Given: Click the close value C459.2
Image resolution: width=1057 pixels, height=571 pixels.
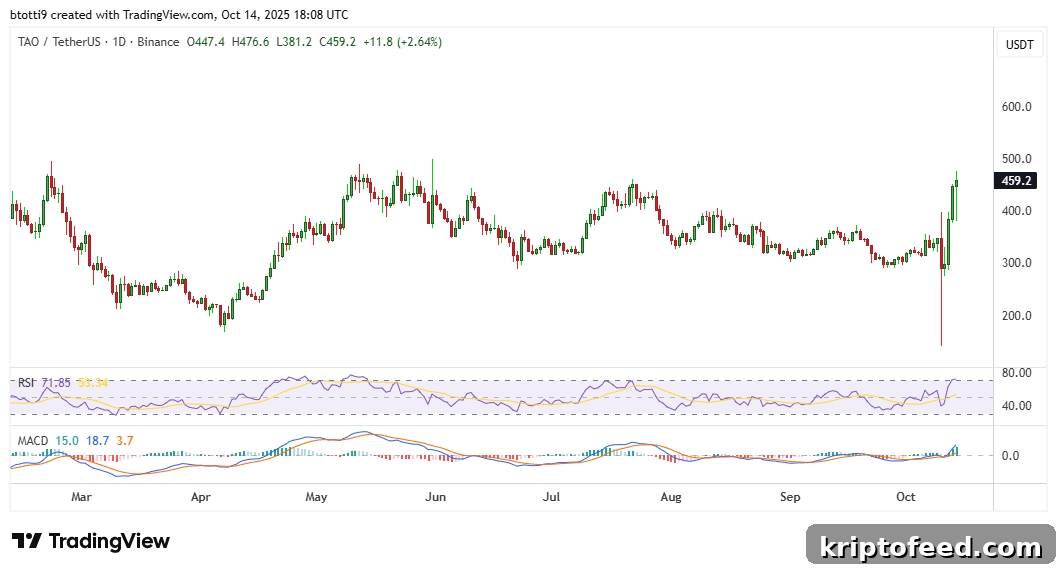Looking at the screenshot, I should pyautogui.click(x=337, y=42).
